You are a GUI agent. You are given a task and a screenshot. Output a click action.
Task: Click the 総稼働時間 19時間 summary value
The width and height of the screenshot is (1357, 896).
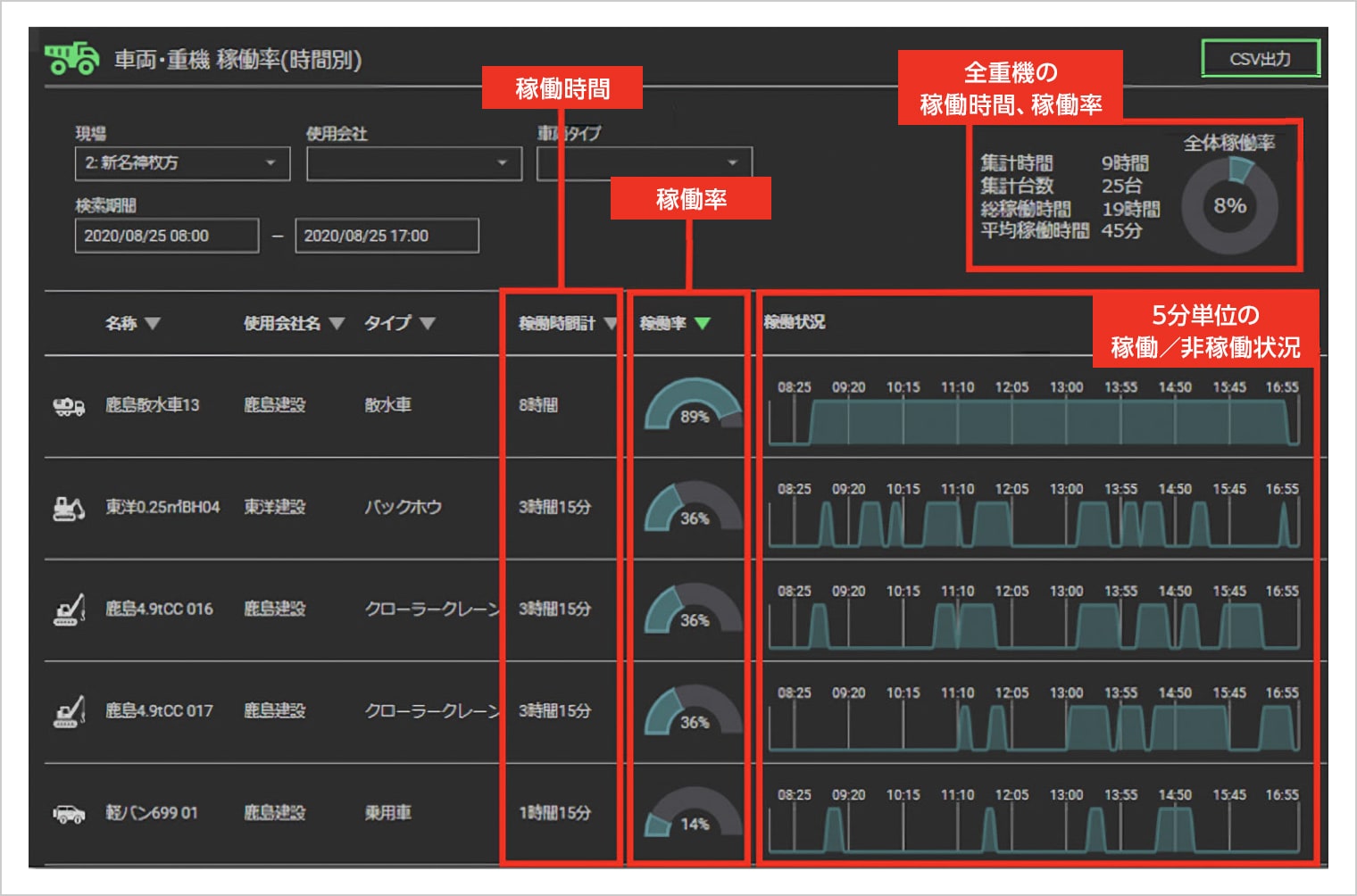(x=1130, y=209)
